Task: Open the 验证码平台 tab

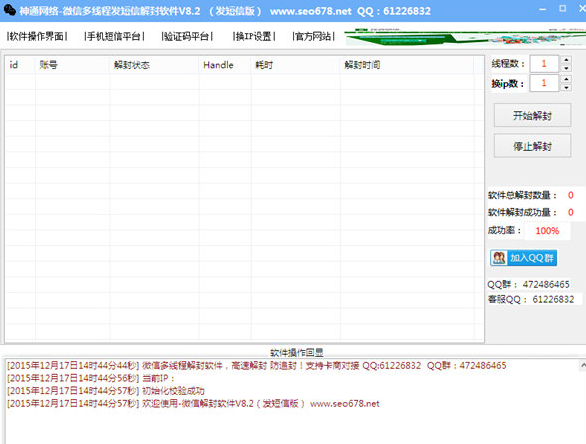Action: (x=187, y=36)
